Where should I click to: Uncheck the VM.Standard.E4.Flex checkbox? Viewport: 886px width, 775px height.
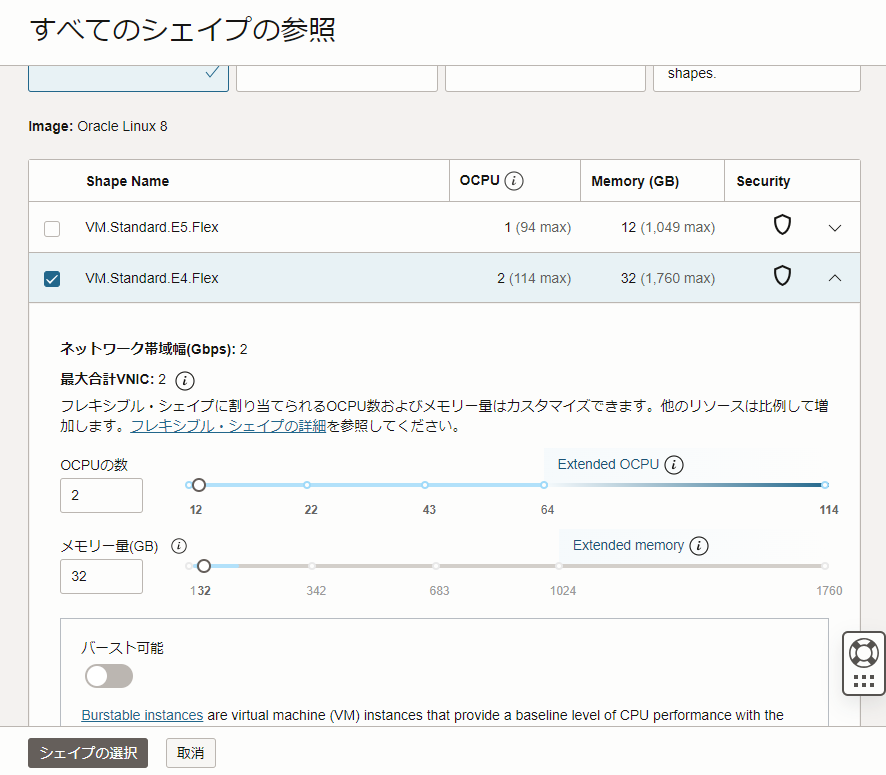(x=52, y=279)
